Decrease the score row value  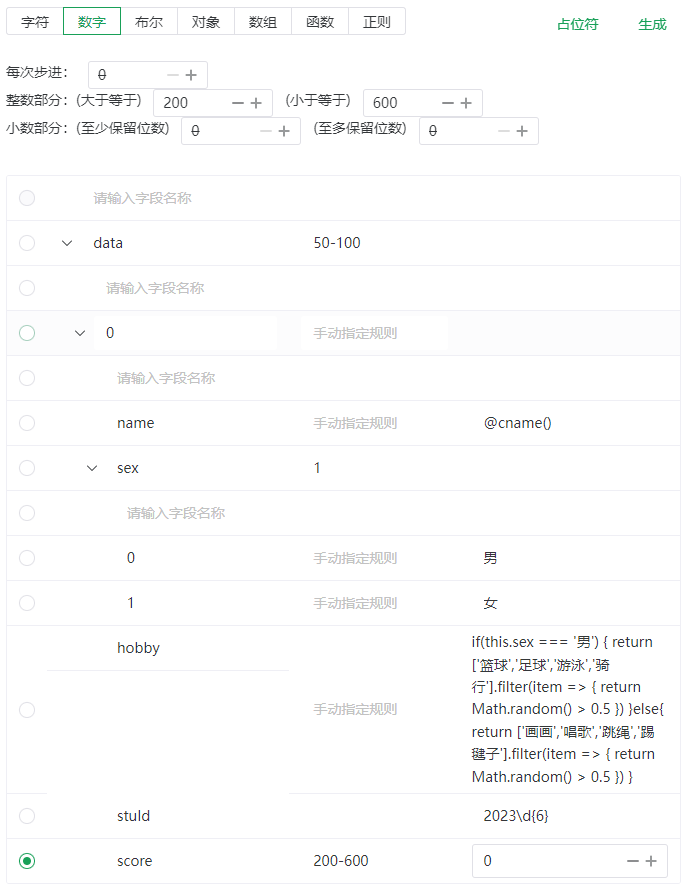coord(632,861)
